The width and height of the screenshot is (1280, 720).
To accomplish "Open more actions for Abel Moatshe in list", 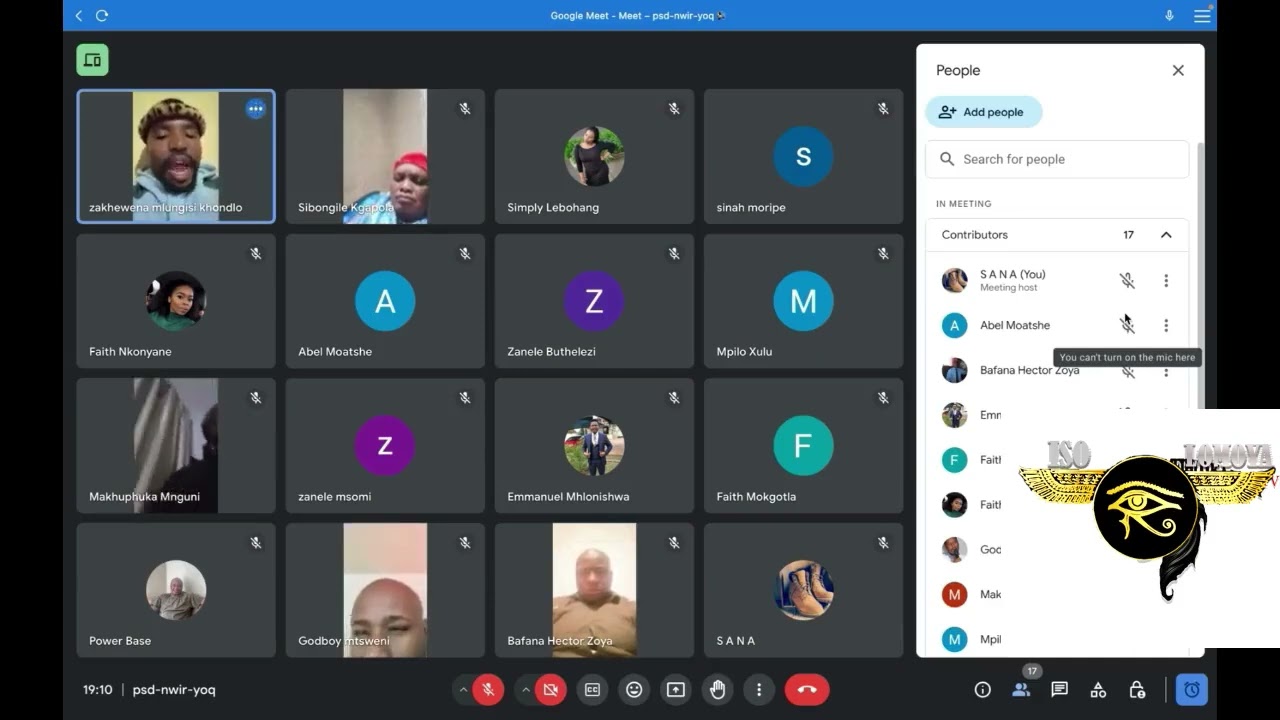I will (x=1166, y=325).
